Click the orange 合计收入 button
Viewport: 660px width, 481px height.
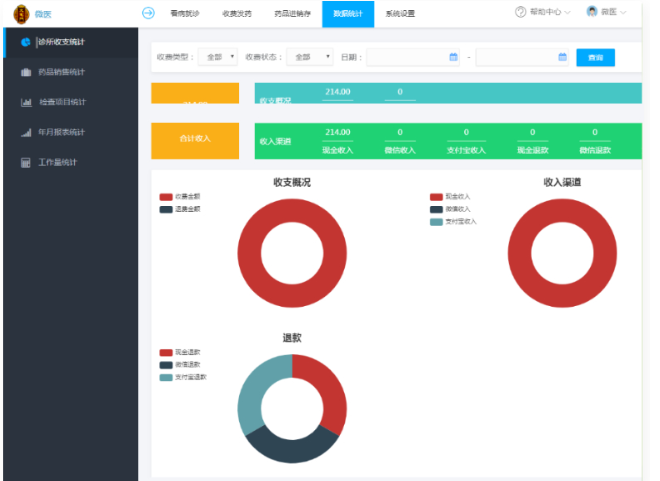(195, 141)
